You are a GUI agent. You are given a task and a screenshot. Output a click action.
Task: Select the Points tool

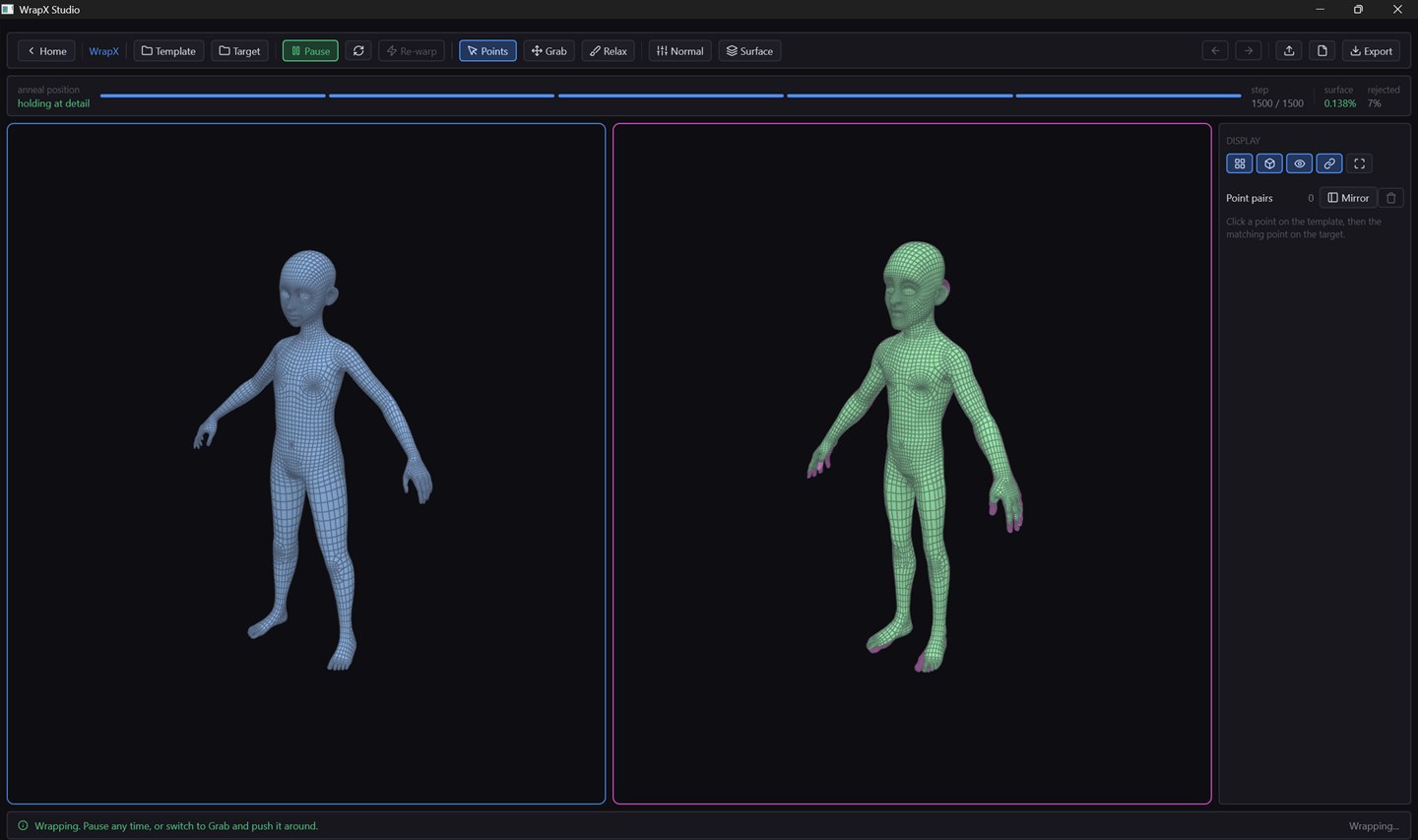487,51
